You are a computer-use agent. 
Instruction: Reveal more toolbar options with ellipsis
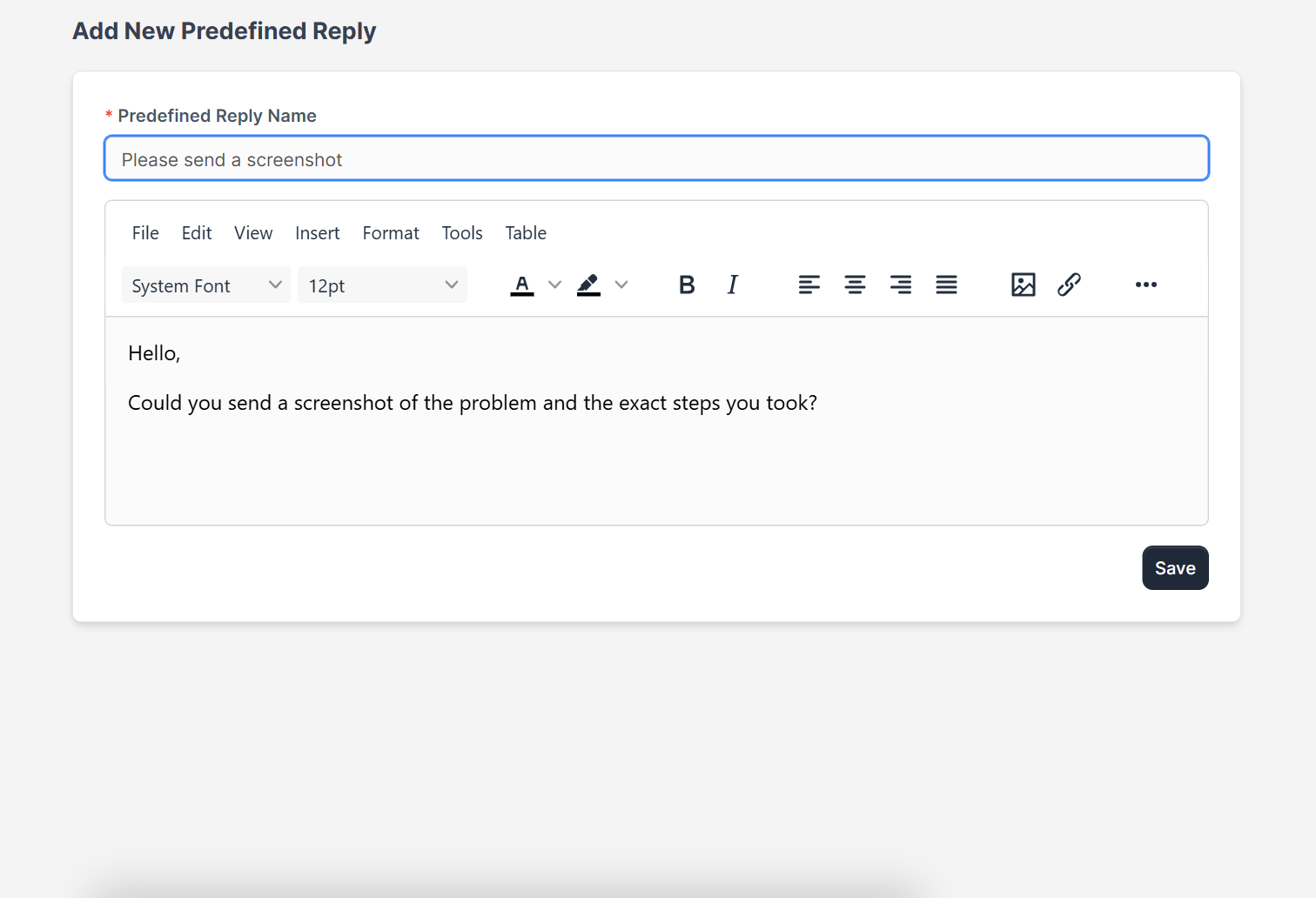click(x=1146, y=285)
